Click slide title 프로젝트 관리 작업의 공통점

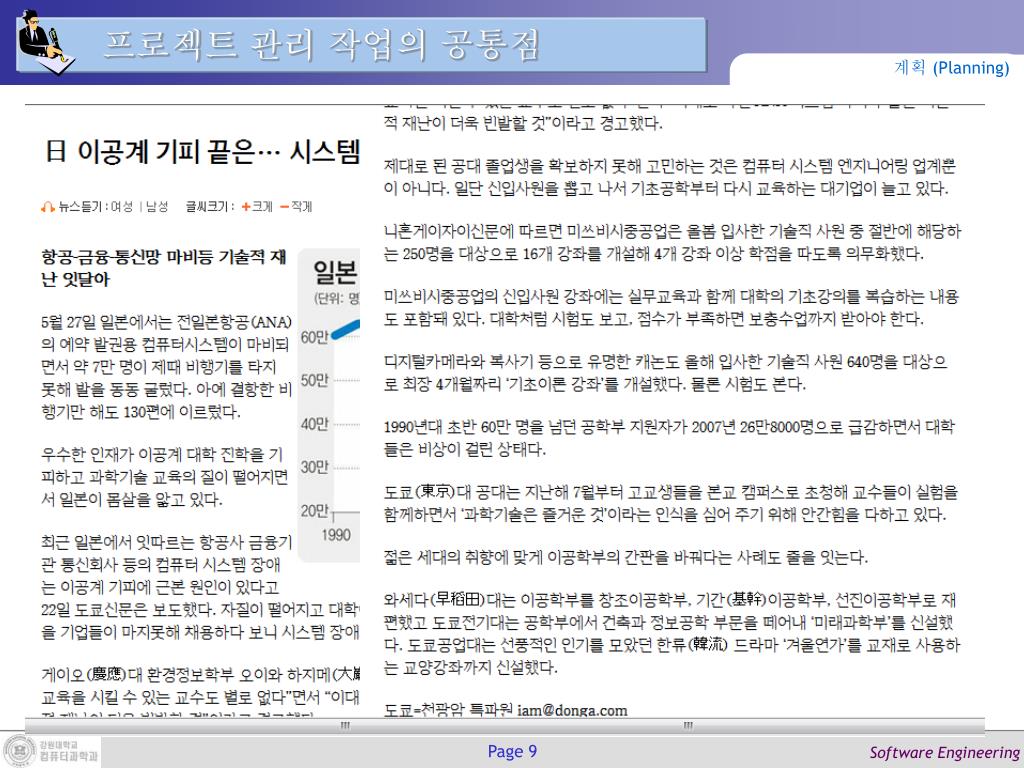(322, 45)
